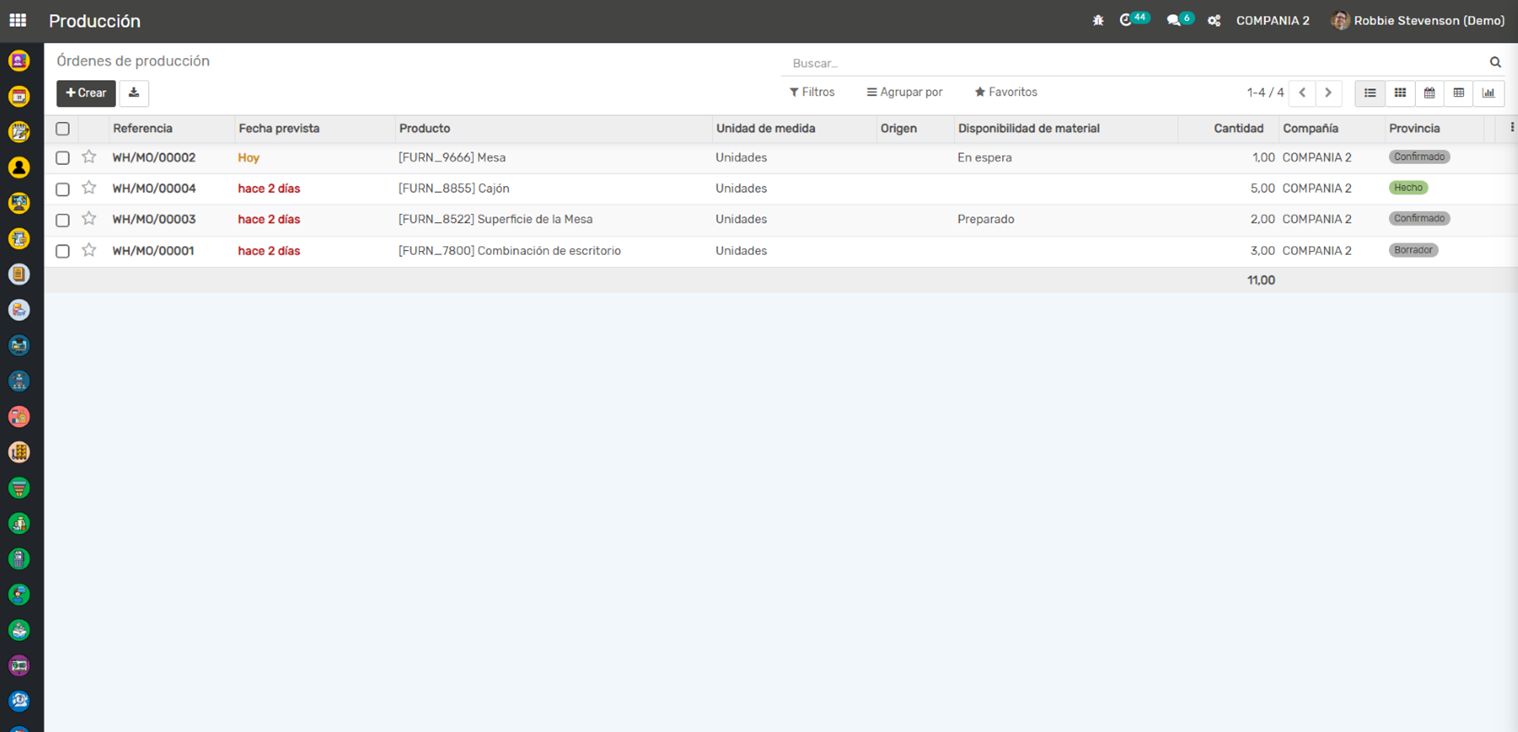Open COMPANIA 2 company switcher

point(1272,21)
